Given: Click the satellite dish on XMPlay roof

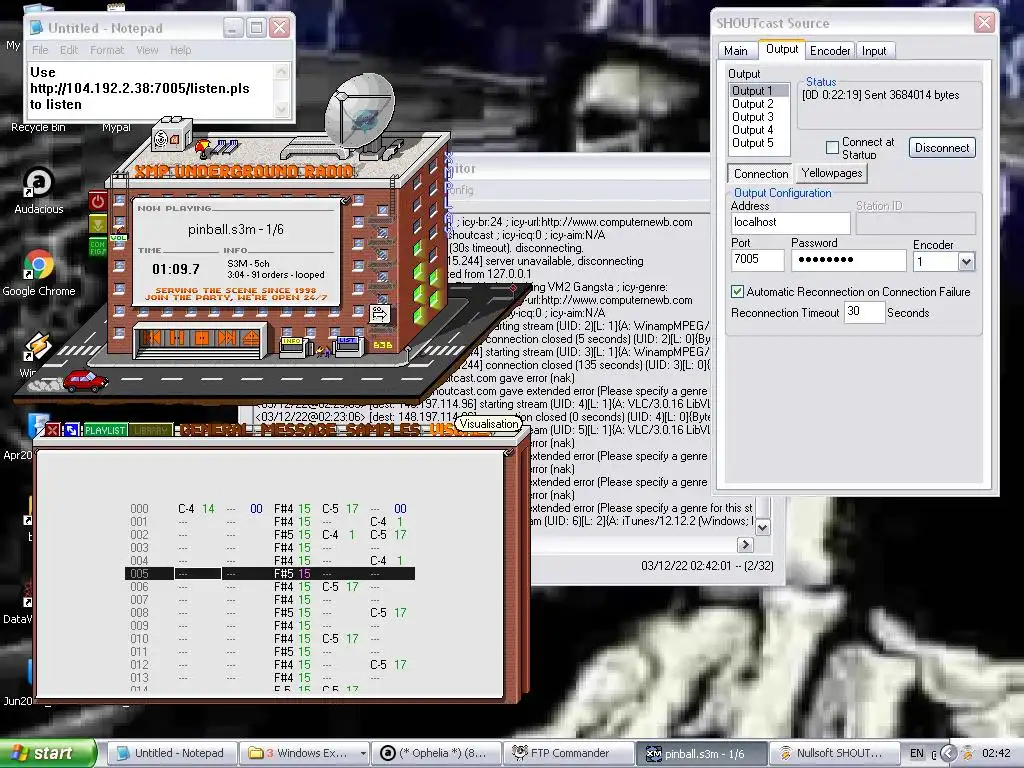Looking at the screenshot, I should pos(360,109).
